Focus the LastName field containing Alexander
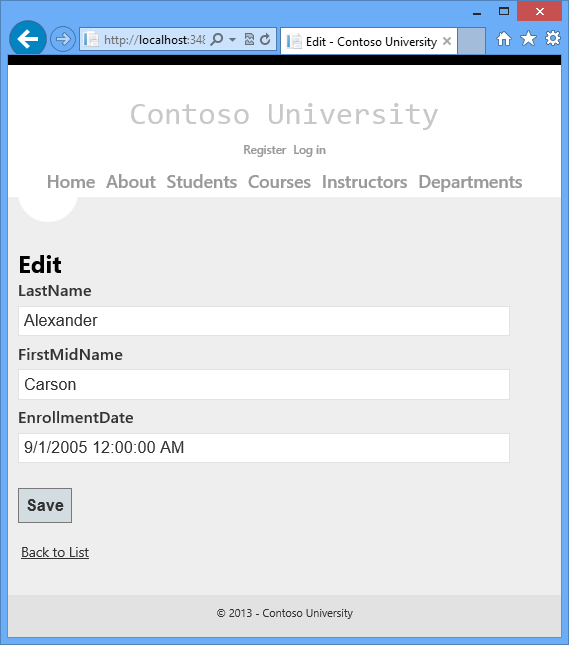The height and width of the screenshot is (645, 569). [264, 321]
